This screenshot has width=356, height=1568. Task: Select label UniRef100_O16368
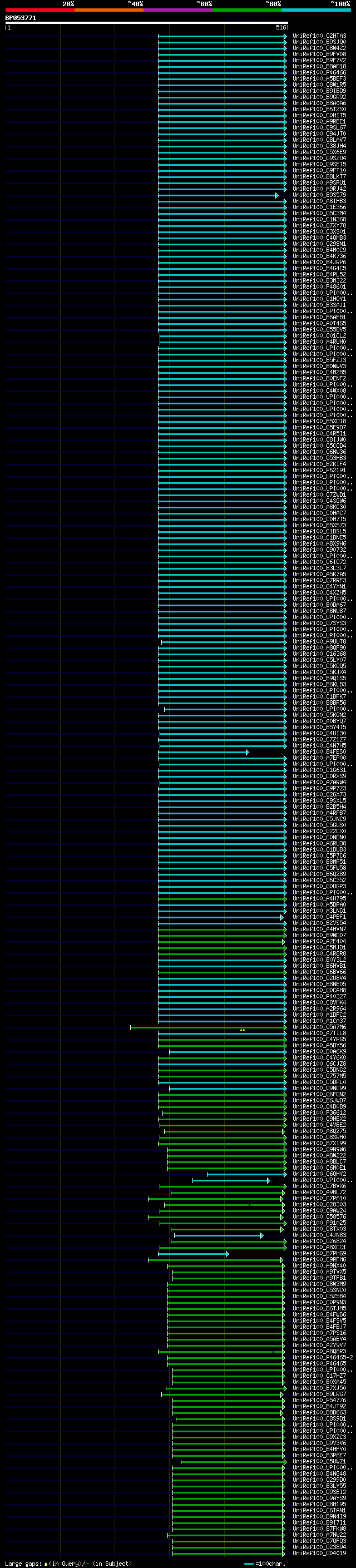click(319, 654)
